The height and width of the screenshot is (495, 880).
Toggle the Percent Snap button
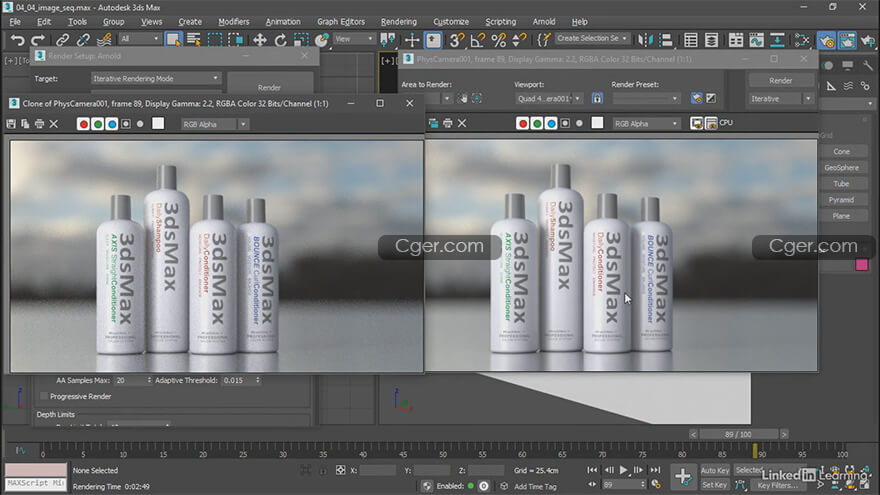498,40
